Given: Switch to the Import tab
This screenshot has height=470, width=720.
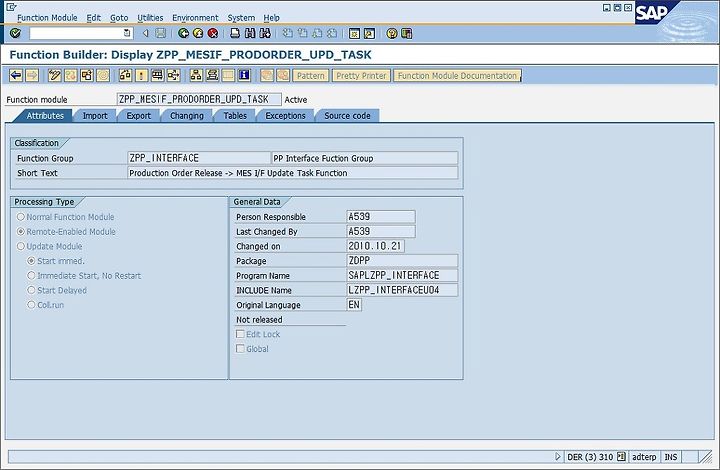Looking at the screenshot, I should 95,116.
